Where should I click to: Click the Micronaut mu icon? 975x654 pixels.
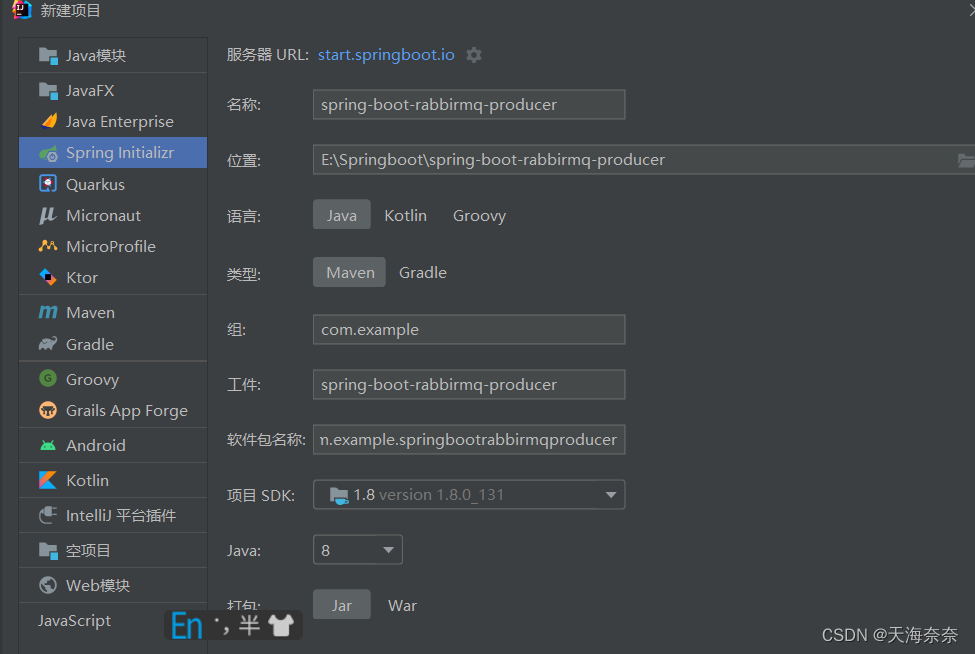click(48, 215)
